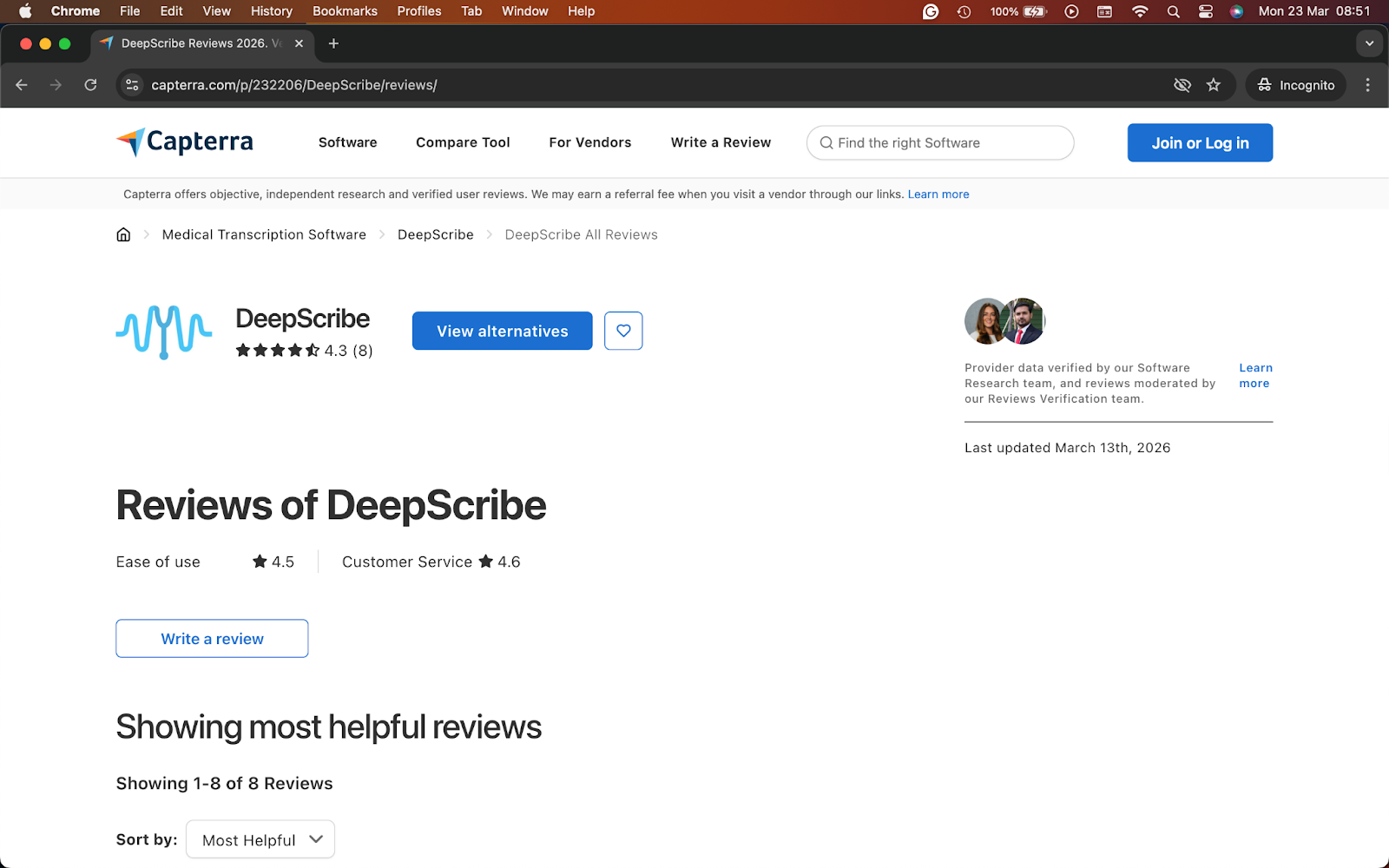Click the menu bar date and time

click(1314, 11)
